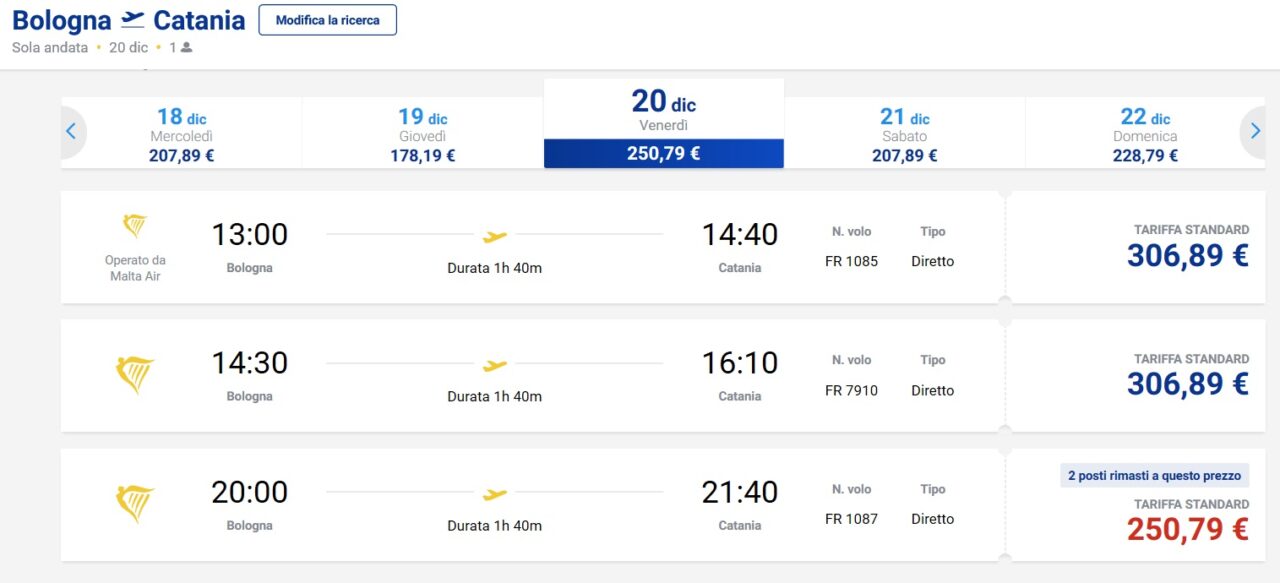Select the 18 dic Mercoledì date tab
Image resolution: width=1280 pixels, height=583 pixels.
(x=182, y=133)
